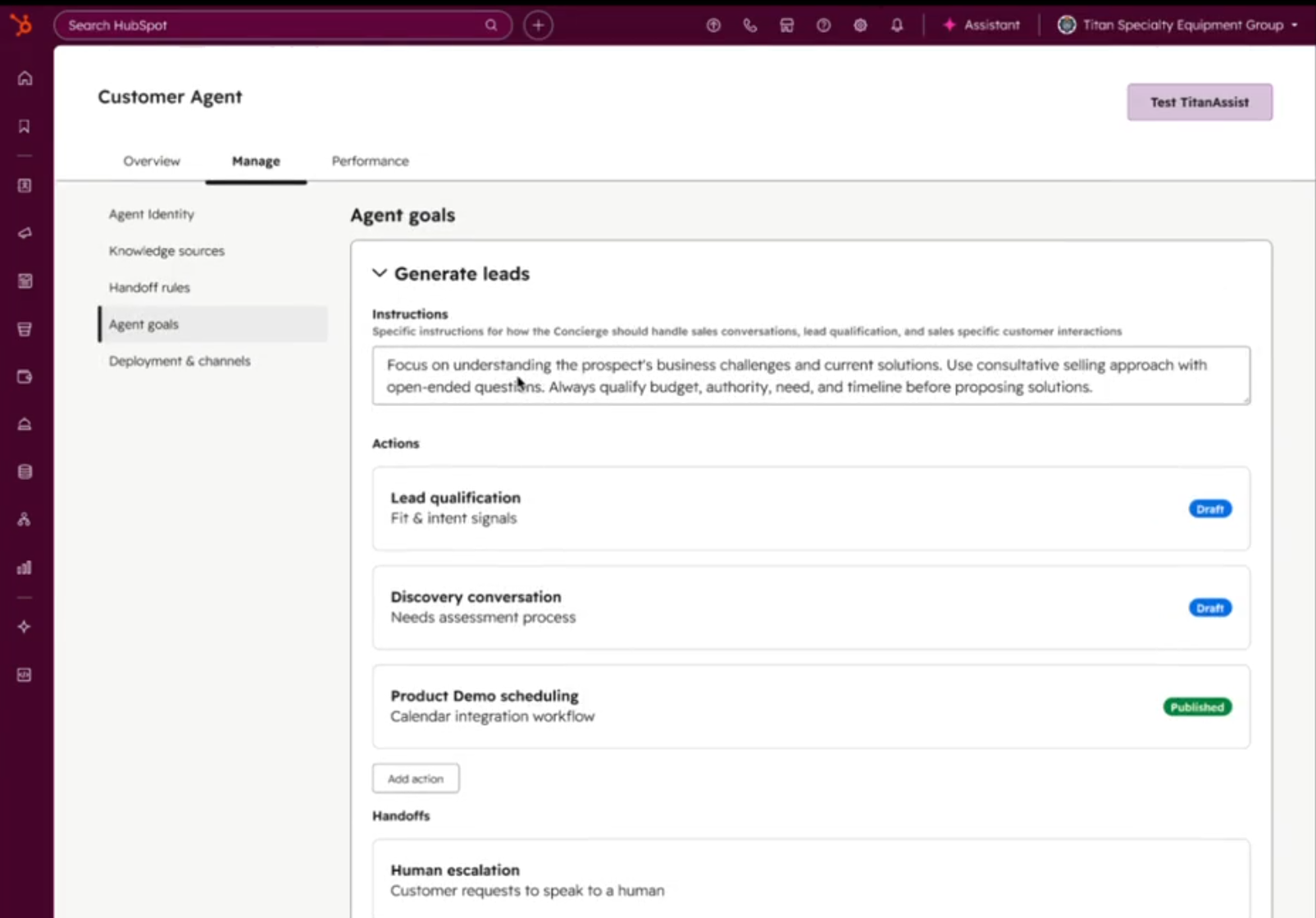Viewport: 1316px width, 918px height.
Task: Collapse the Generate leads section
Action: click(380, 273)
